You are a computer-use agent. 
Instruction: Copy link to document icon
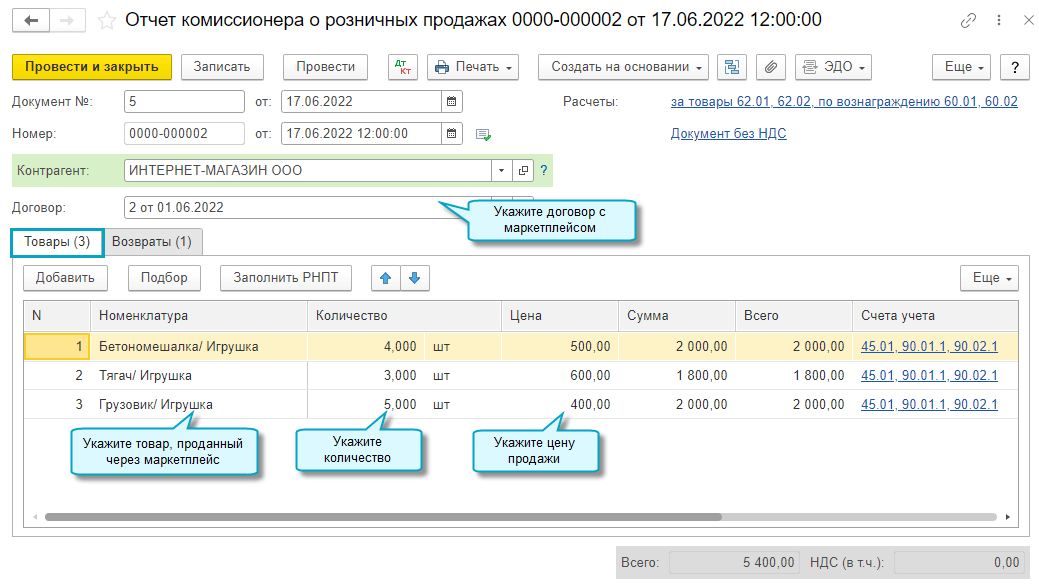(x=967, y=20)
